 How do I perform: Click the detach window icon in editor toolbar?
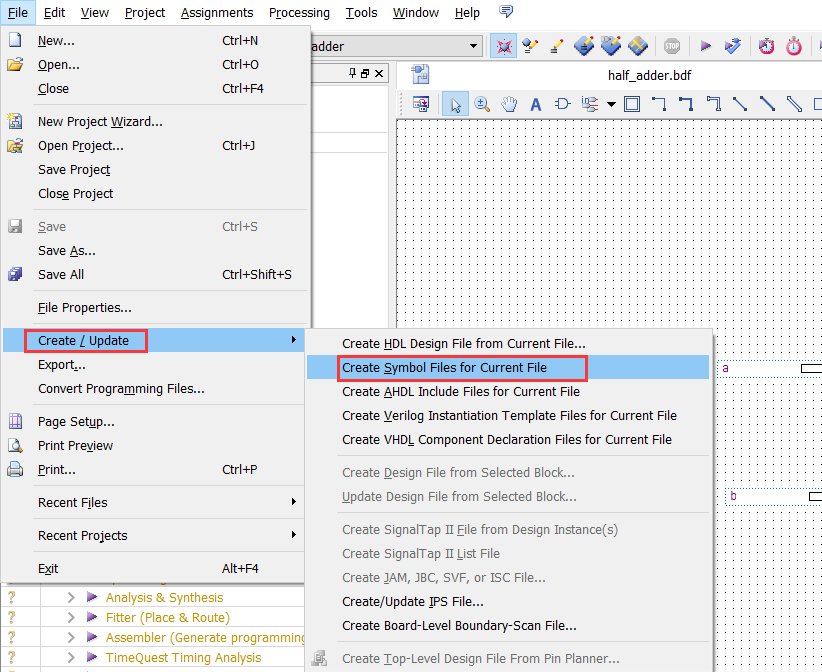[x=421, y=104]
